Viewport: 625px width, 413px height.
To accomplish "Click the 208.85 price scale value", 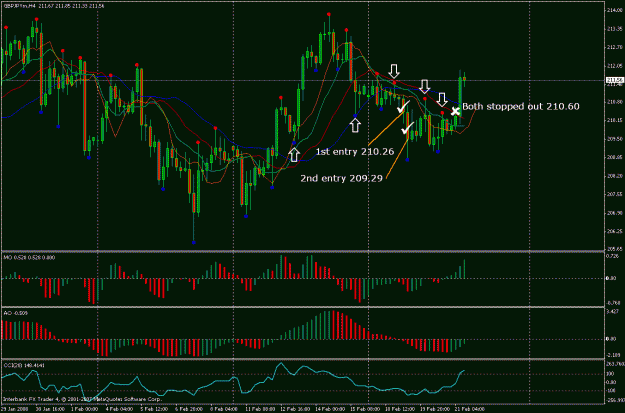I will click(615, 157).
